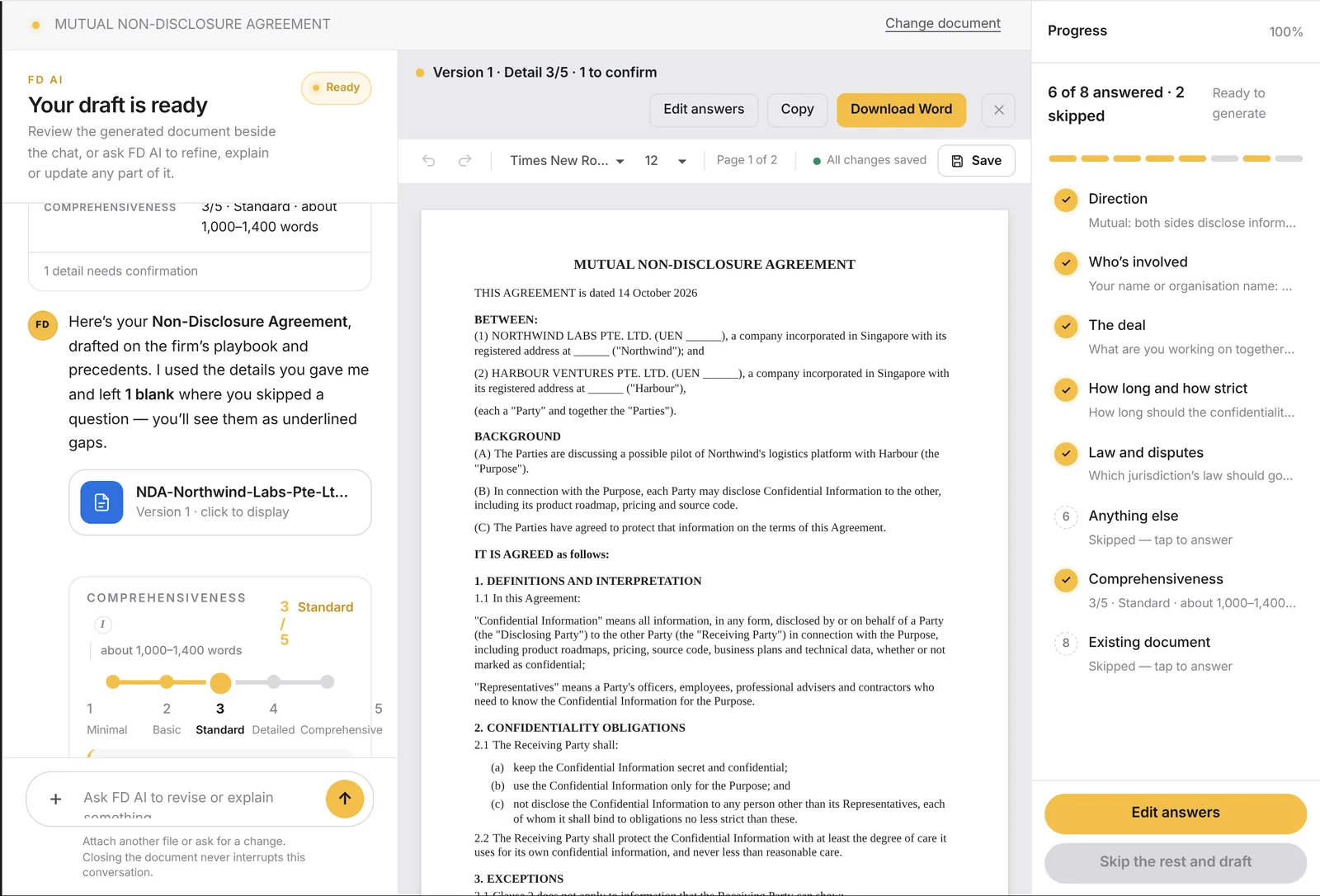
Task: Click the step 6 number badge
Action: pos(1066,516)
